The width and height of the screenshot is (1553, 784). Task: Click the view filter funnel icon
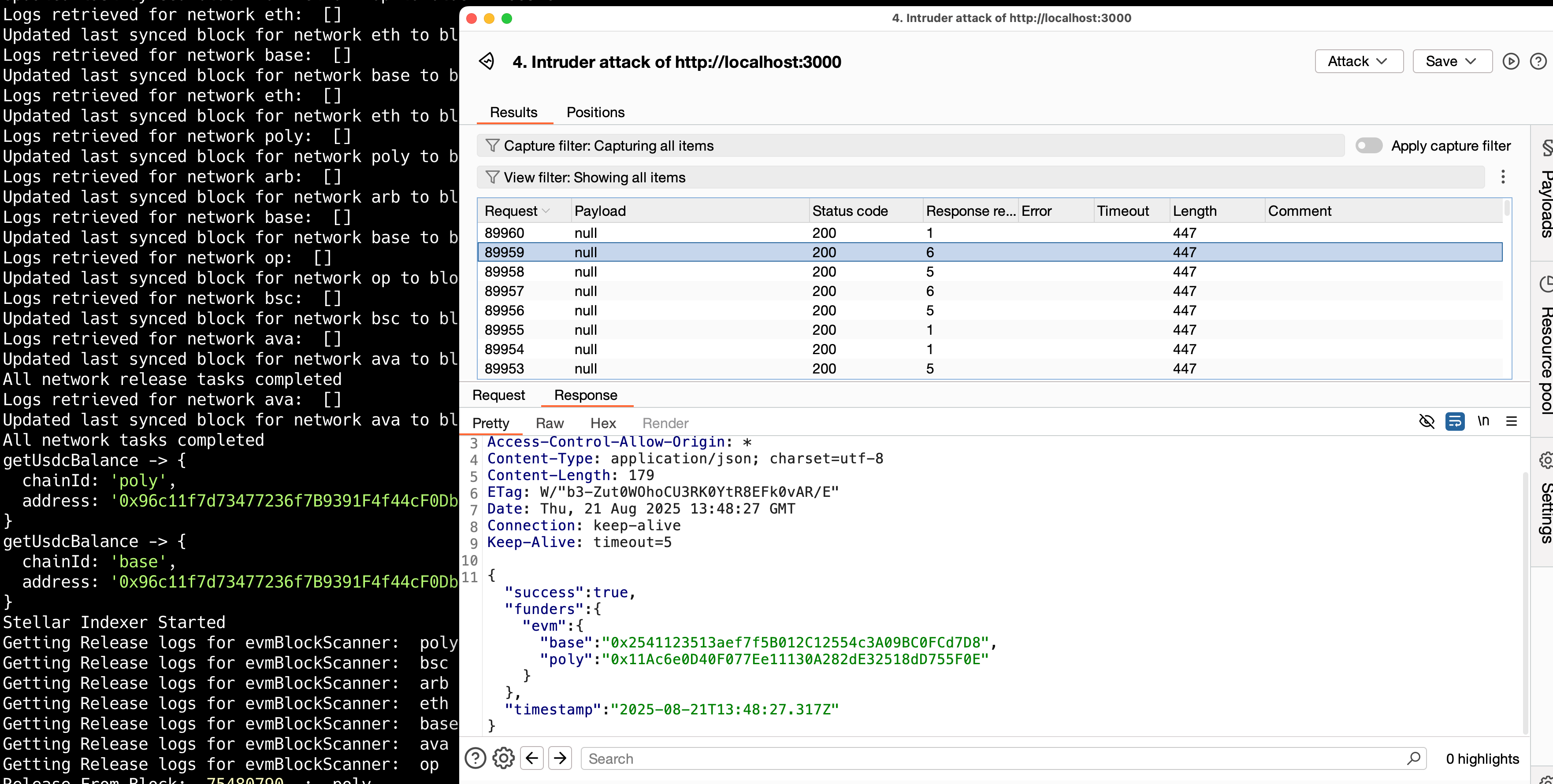493,177
